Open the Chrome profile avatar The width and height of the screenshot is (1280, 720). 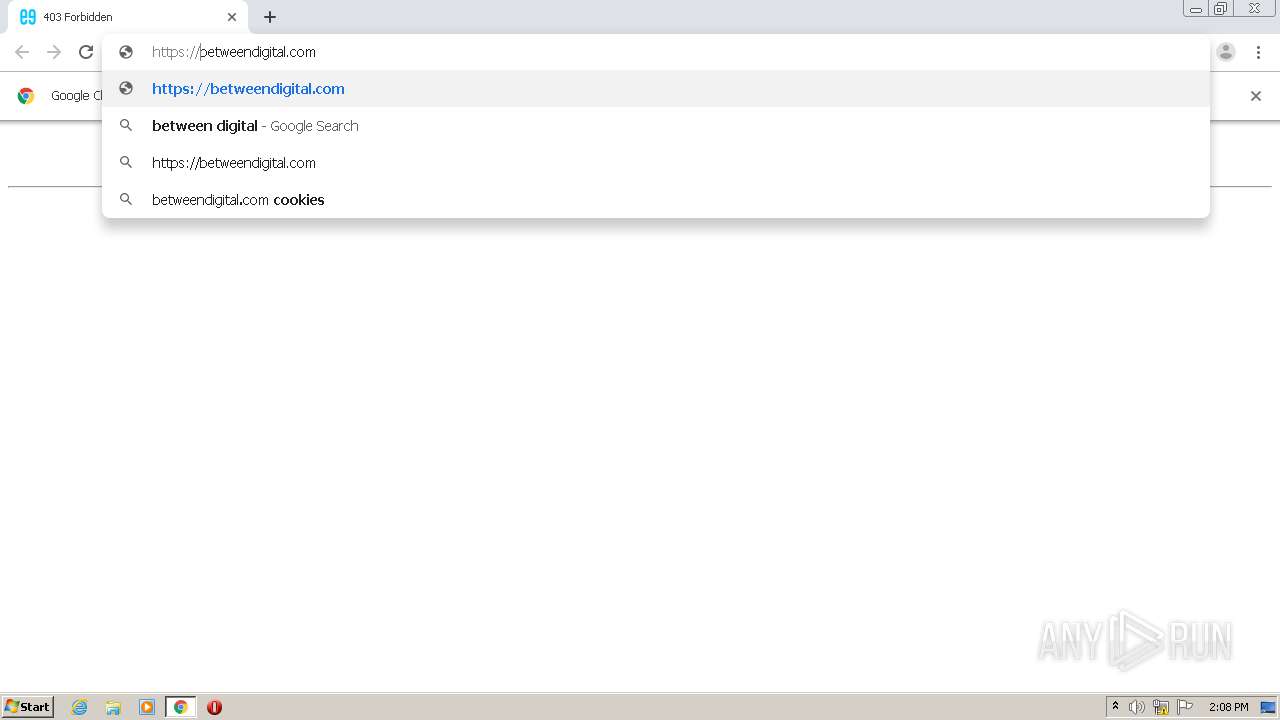pos(1226,52)
